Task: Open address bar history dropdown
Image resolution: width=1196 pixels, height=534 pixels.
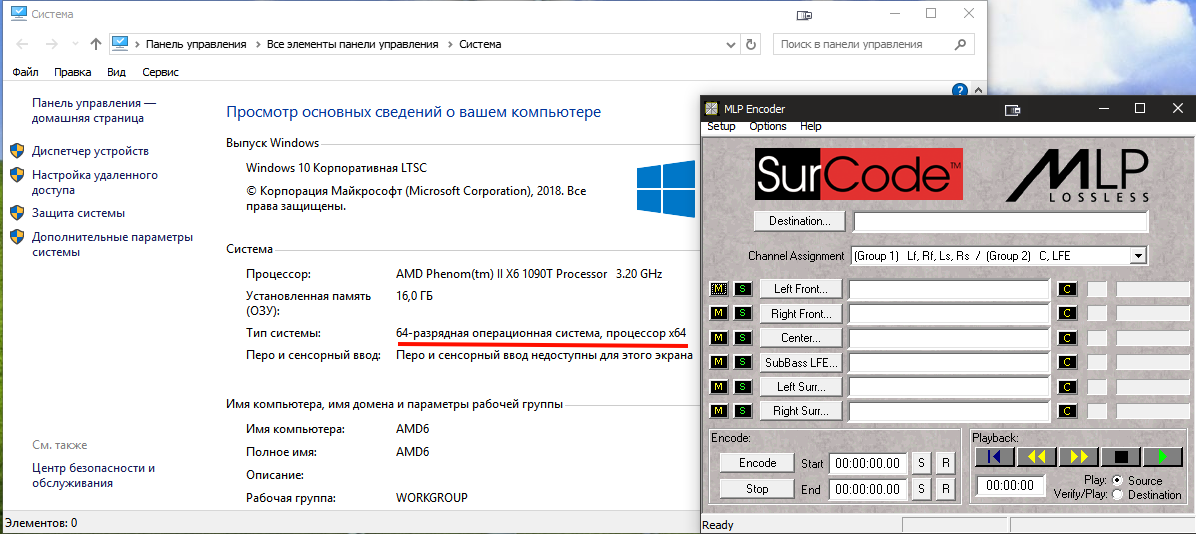Action: tap(731, 44)
